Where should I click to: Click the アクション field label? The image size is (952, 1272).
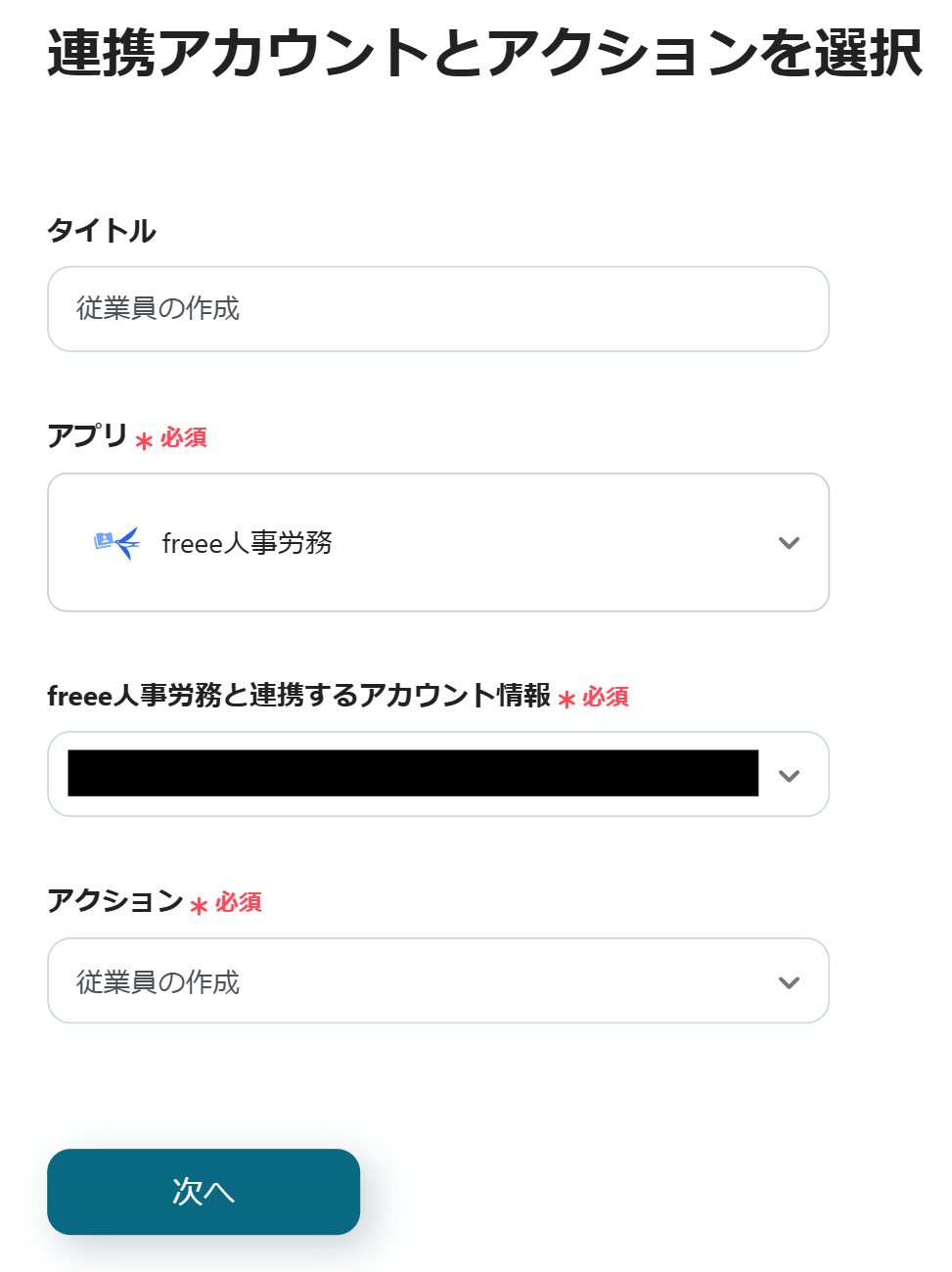click(114, 900)
